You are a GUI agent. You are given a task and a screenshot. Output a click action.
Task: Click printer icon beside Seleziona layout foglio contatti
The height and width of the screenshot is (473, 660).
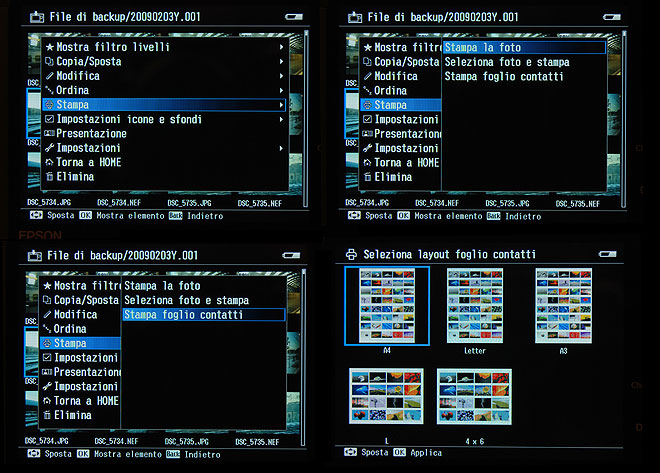tap(351, 255)
